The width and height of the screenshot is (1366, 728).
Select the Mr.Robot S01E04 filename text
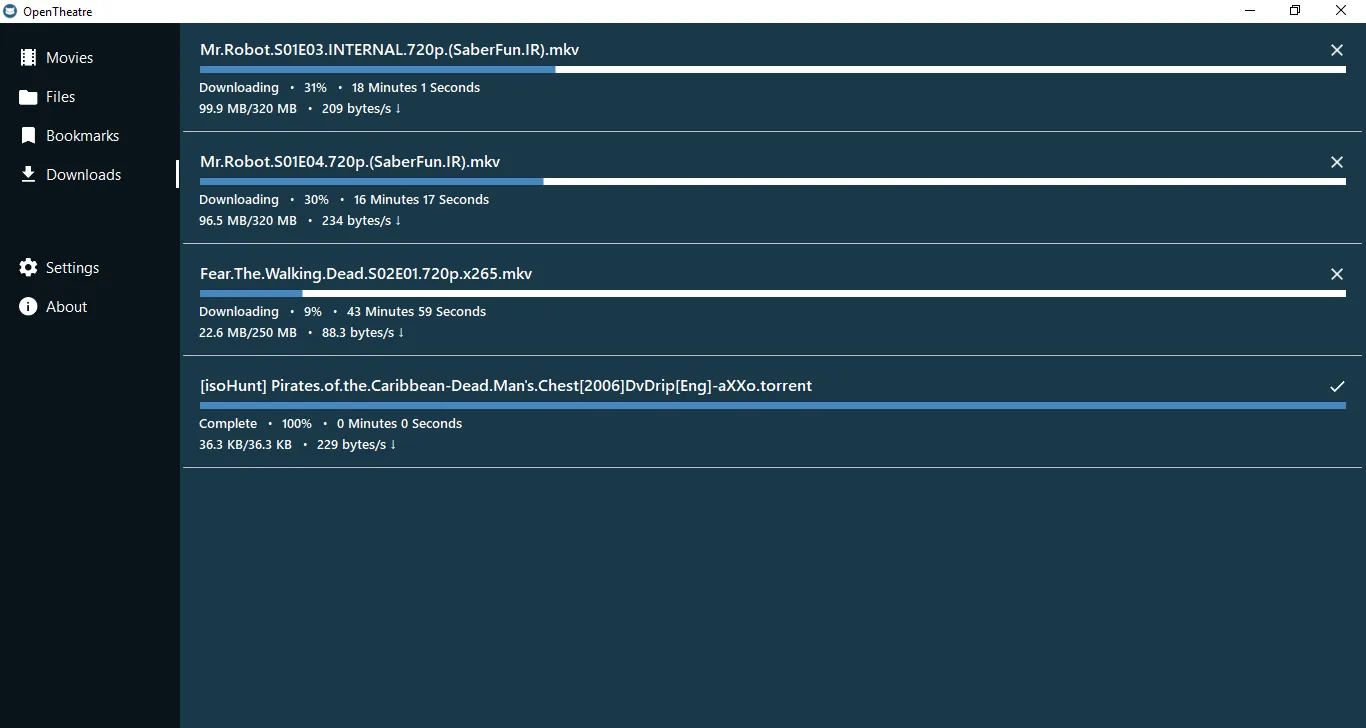coord(350,161)
